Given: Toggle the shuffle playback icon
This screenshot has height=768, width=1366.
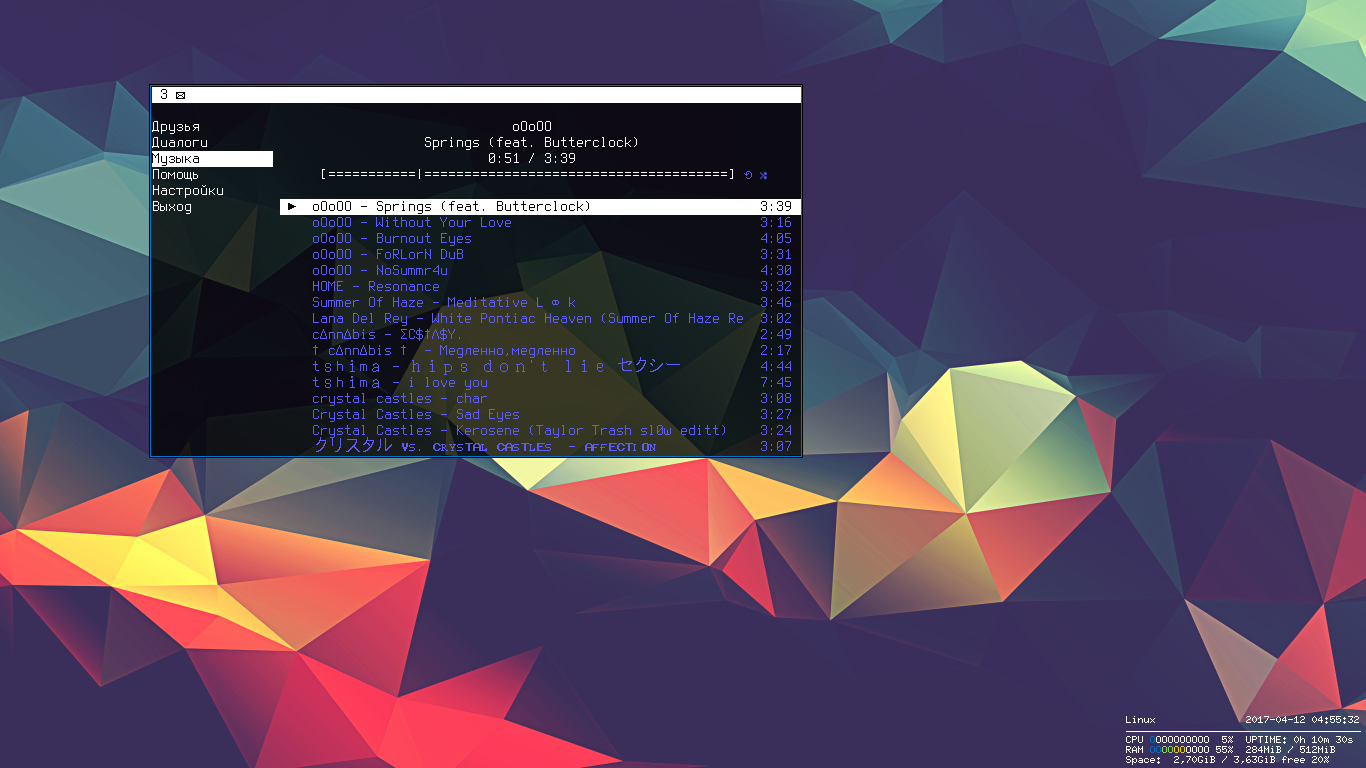Looking at the screenshot, I should click(764, 175).
